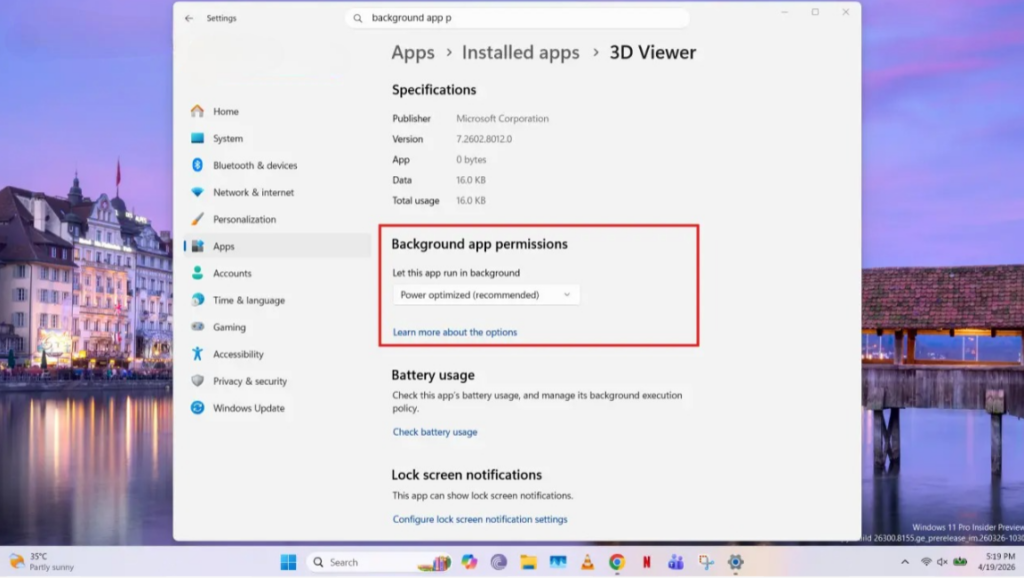Click the battery icon in system tray
The height and width of the screenshot is (578, 1024).
[960, 562]
